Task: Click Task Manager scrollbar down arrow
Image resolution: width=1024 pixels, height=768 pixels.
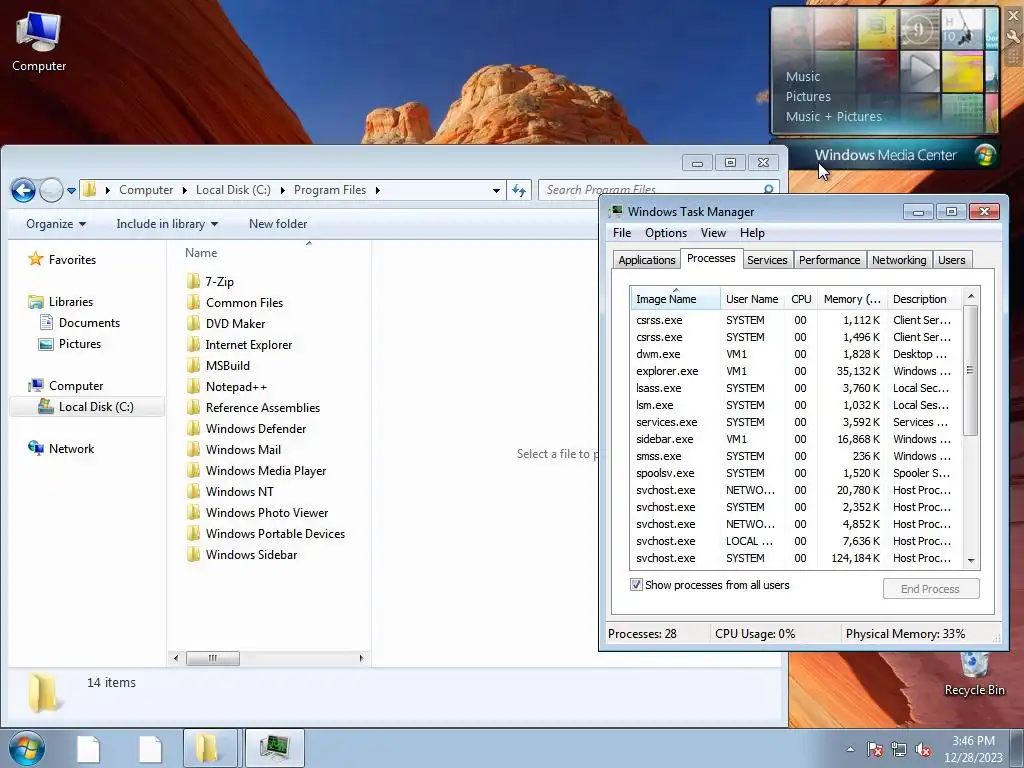Action: pos(971,560)
